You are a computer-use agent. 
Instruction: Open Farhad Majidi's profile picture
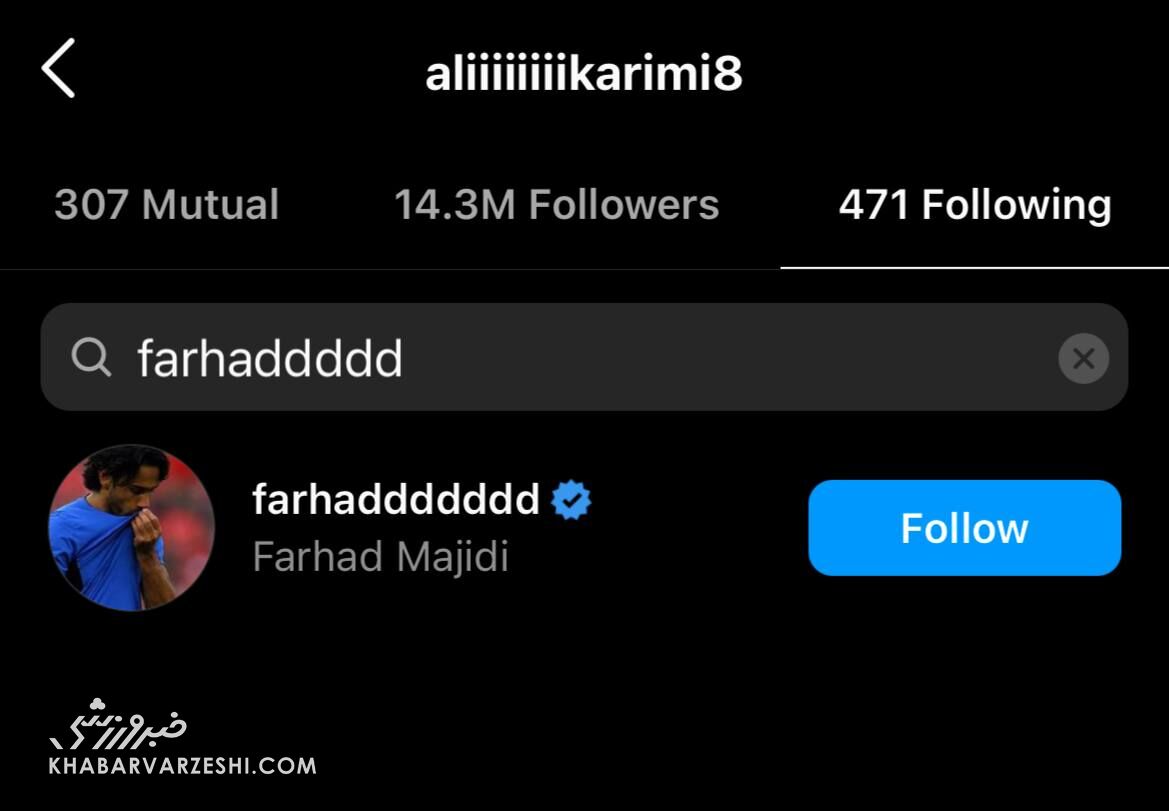(131, 528)
